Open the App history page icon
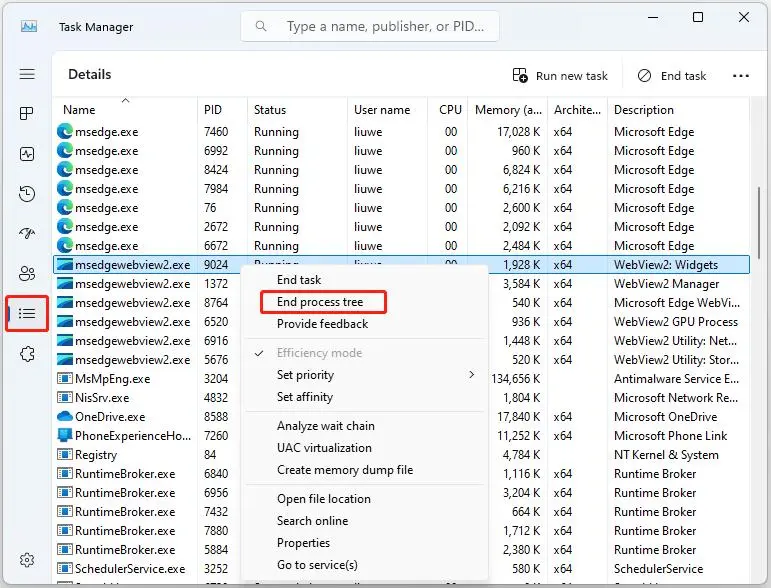Screen dimensions: 771x588 click(27, 194)
